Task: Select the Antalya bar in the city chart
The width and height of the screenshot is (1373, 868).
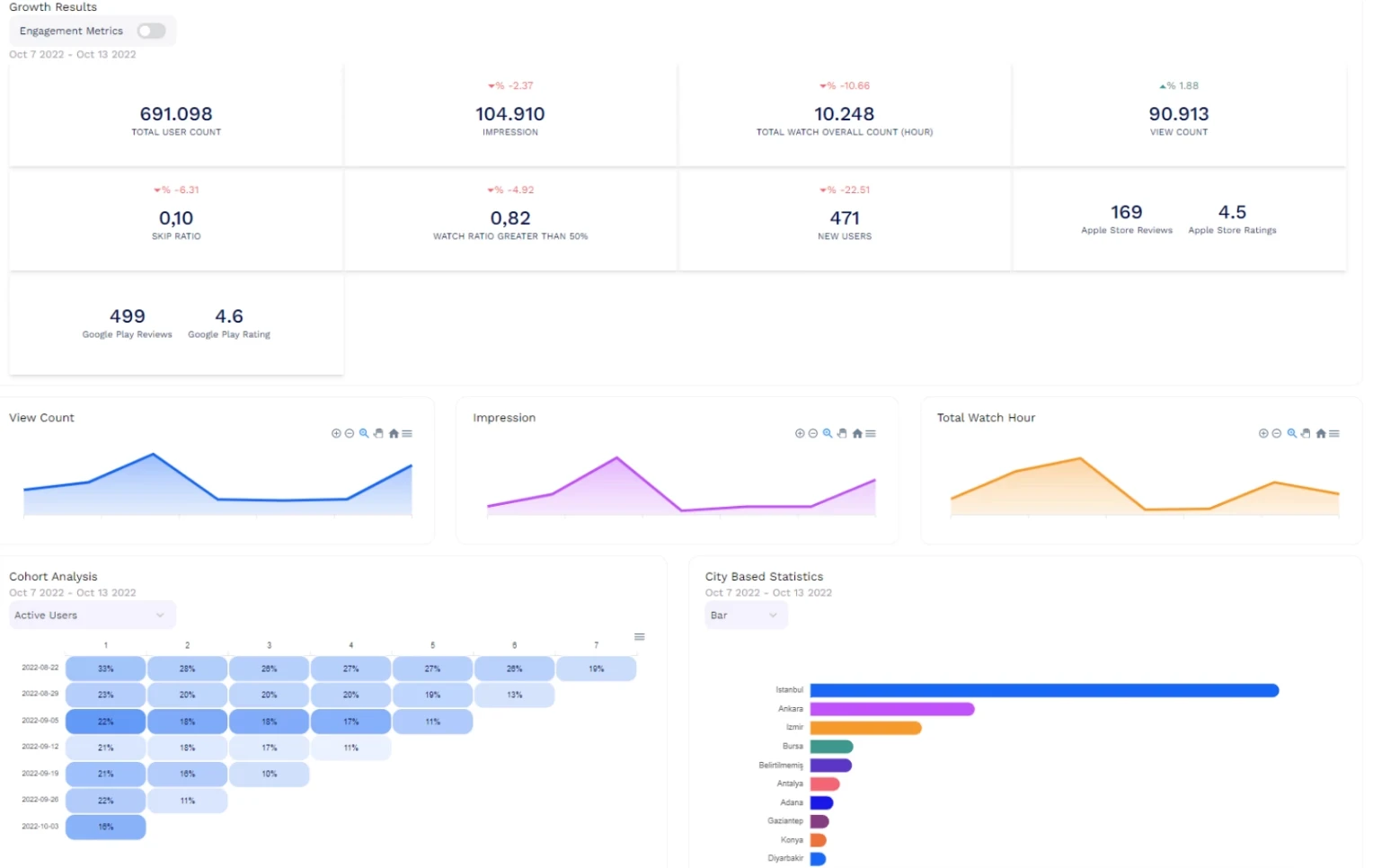Action: pos(825,784)
